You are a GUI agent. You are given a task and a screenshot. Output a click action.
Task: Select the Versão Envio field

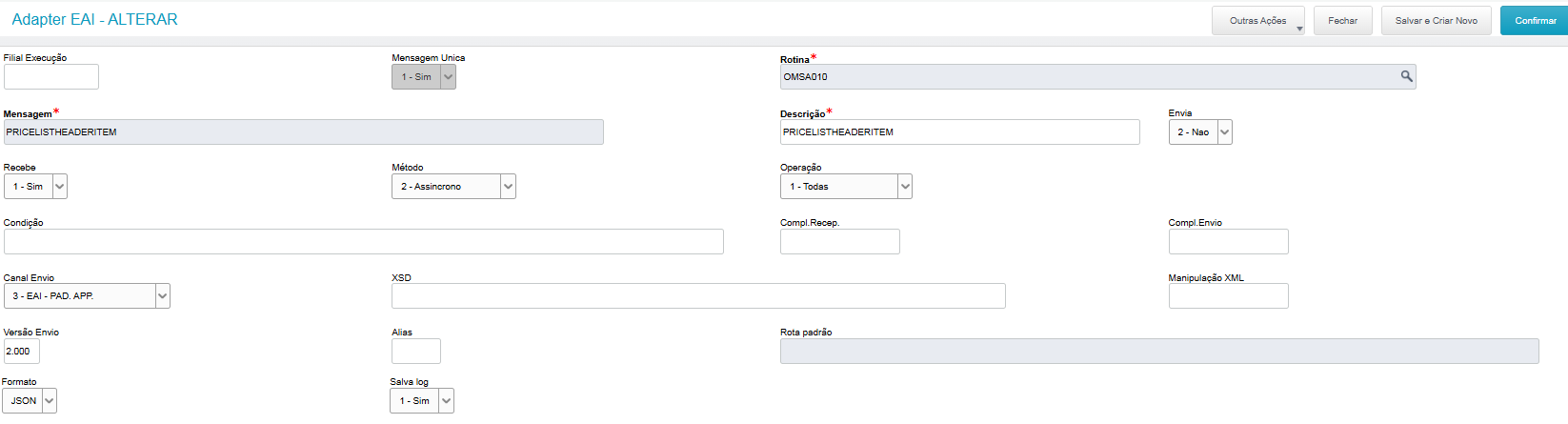pyautogui.click(x=21, y=352)
